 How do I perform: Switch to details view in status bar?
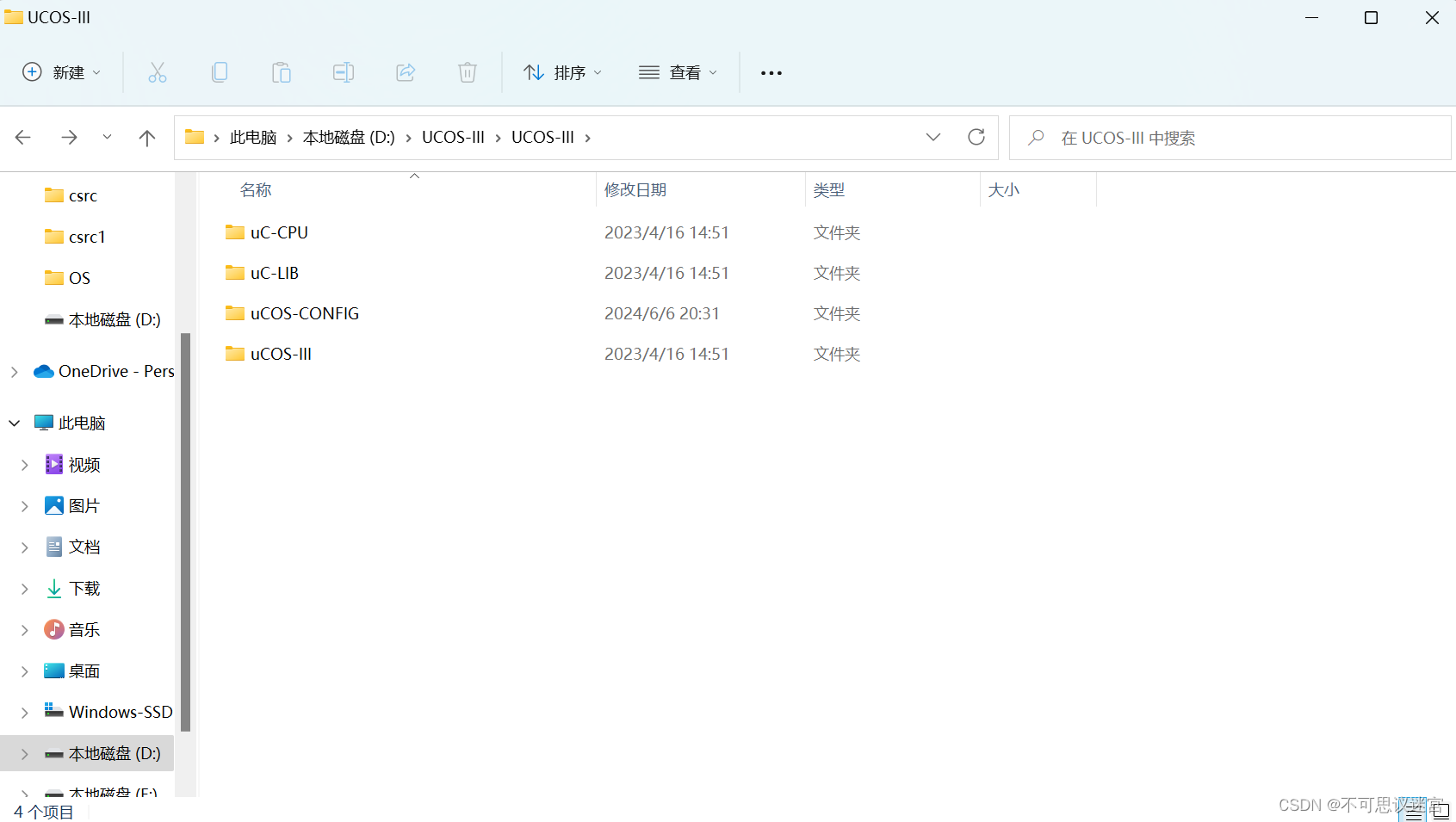coord(1413,811)
